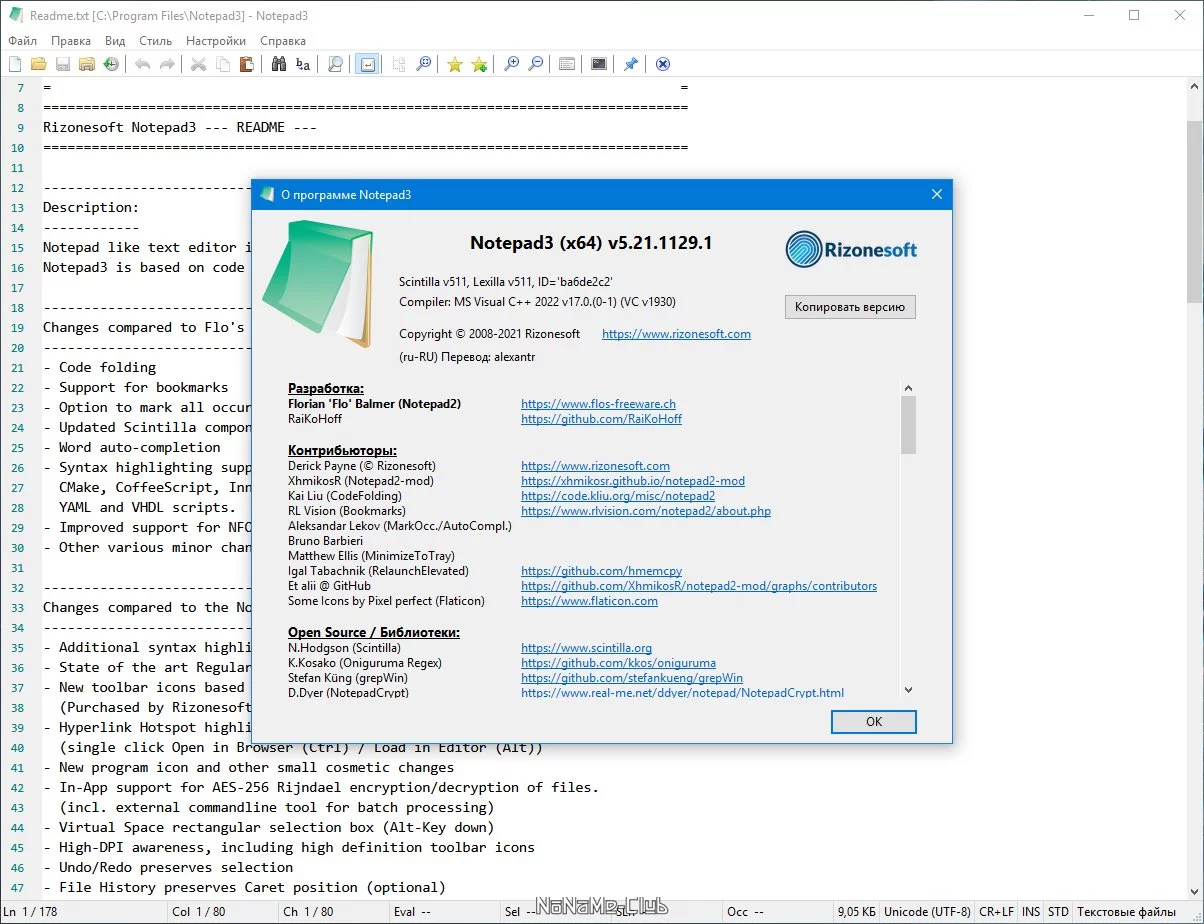
Task: Click the INS mode status bar indicator
Action: (1030, 911)
